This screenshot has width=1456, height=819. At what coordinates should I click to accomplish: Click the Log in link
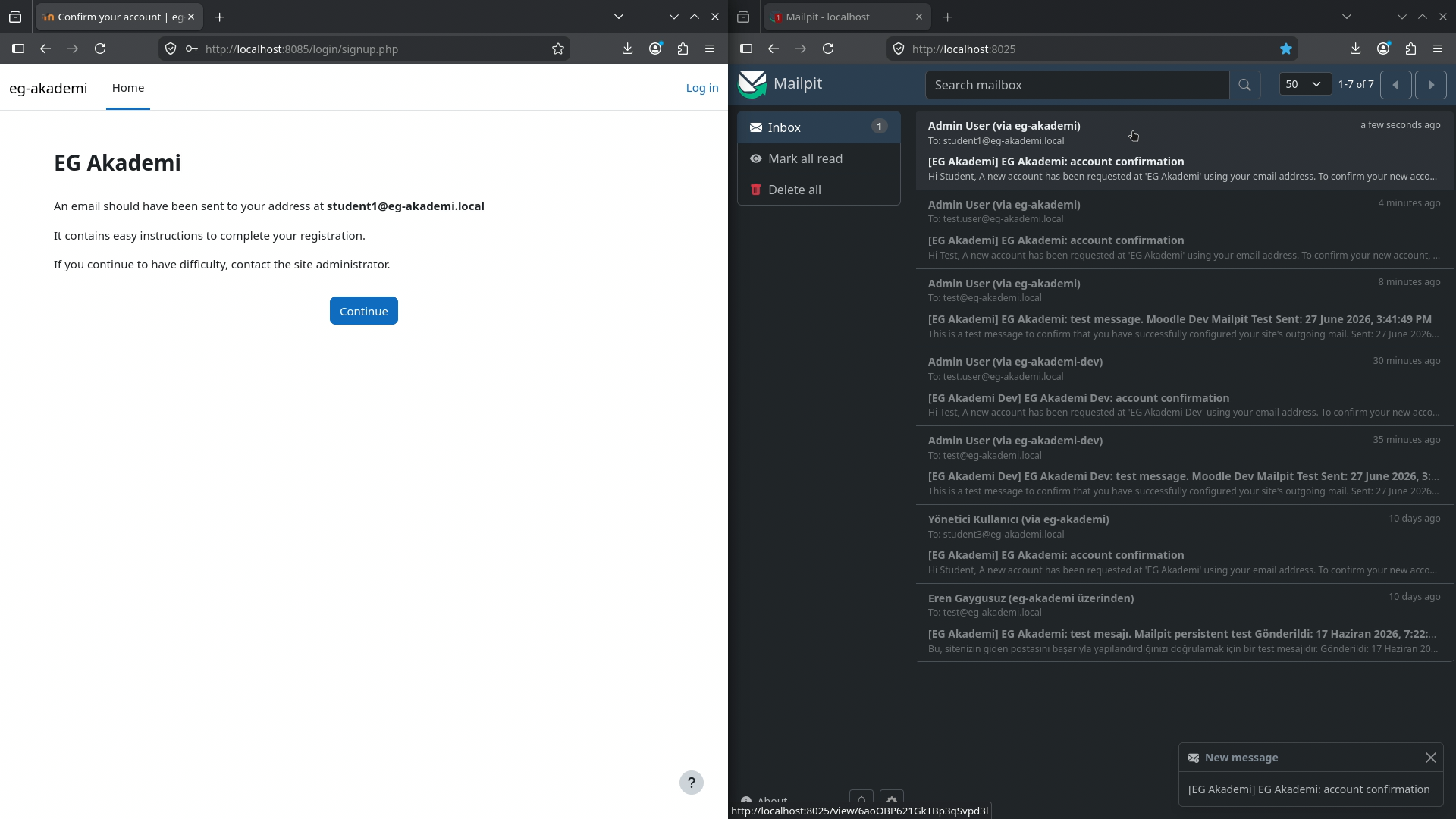702,88
